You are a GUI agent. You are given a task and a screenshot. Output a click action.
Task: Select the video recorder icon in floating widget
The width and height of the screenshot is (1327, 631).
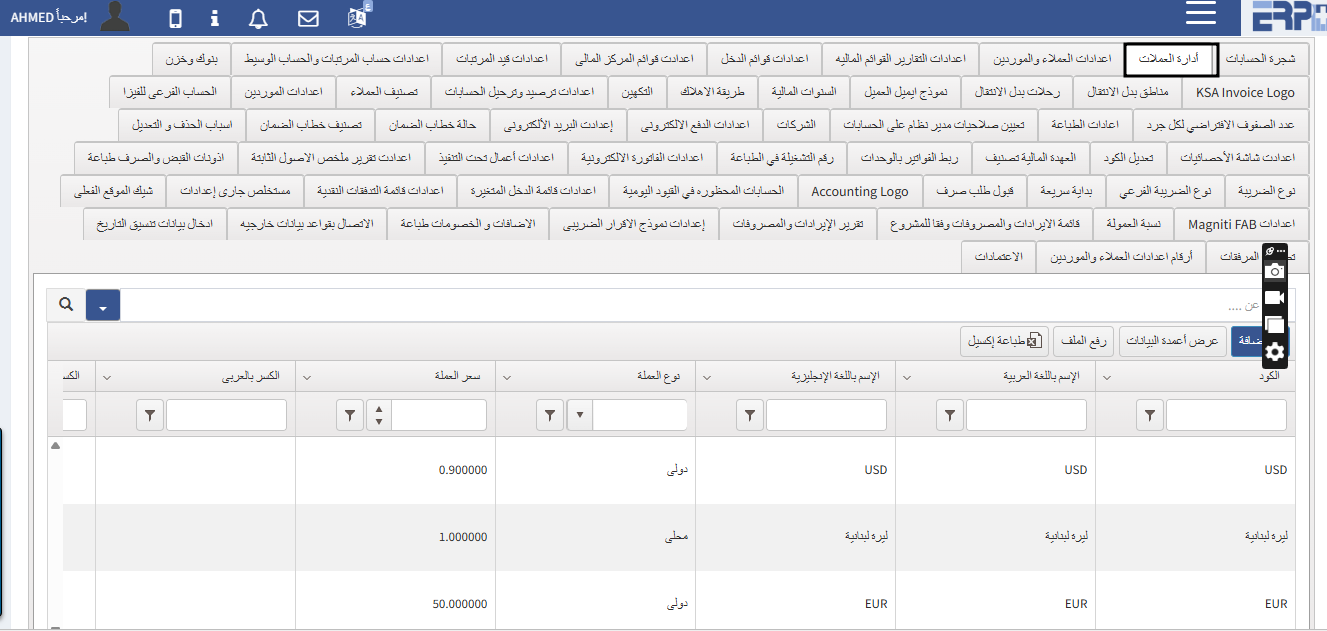1276,298
